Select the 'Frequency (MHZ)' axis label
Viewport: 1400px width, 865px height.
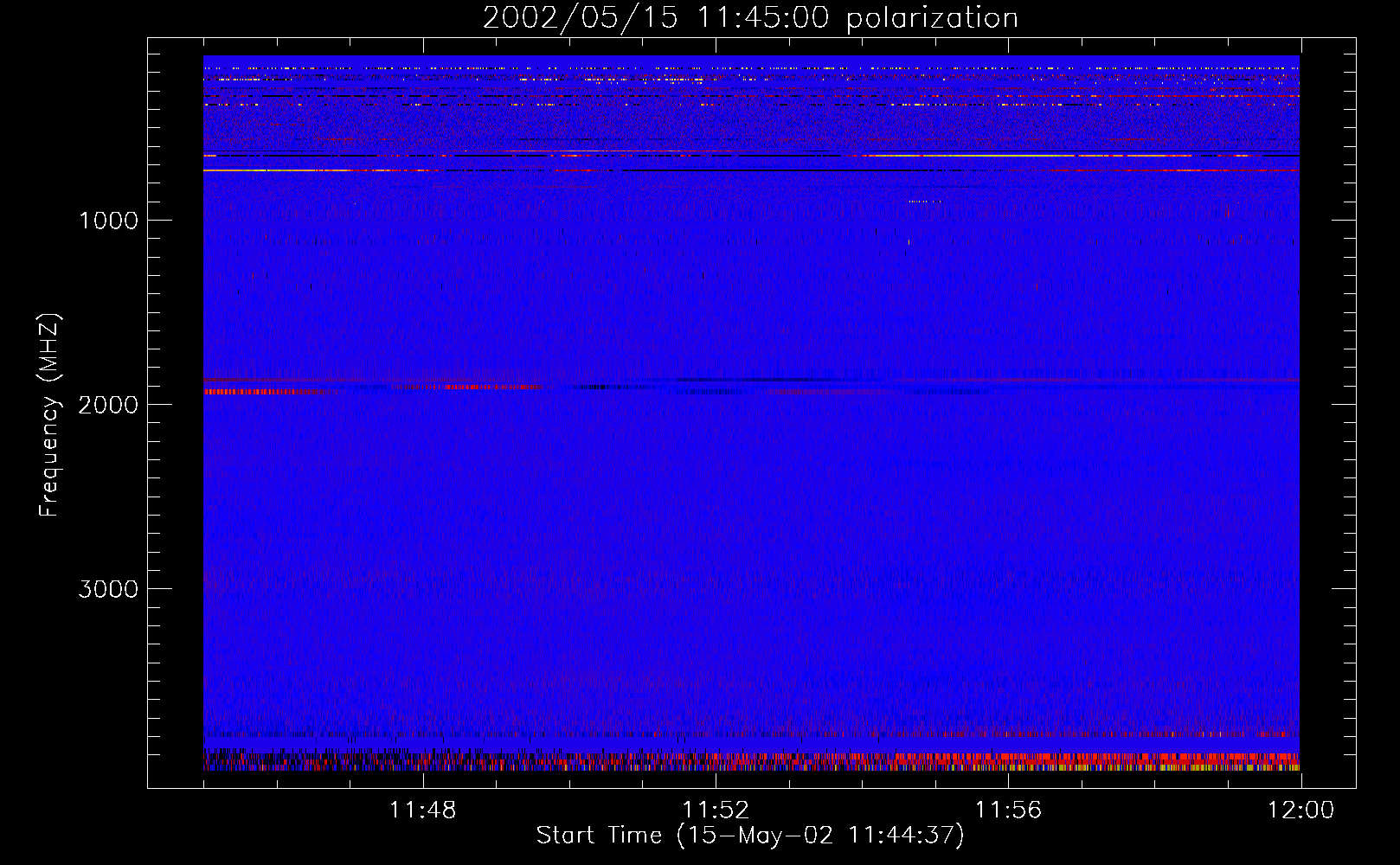click(x=49, y=415)
